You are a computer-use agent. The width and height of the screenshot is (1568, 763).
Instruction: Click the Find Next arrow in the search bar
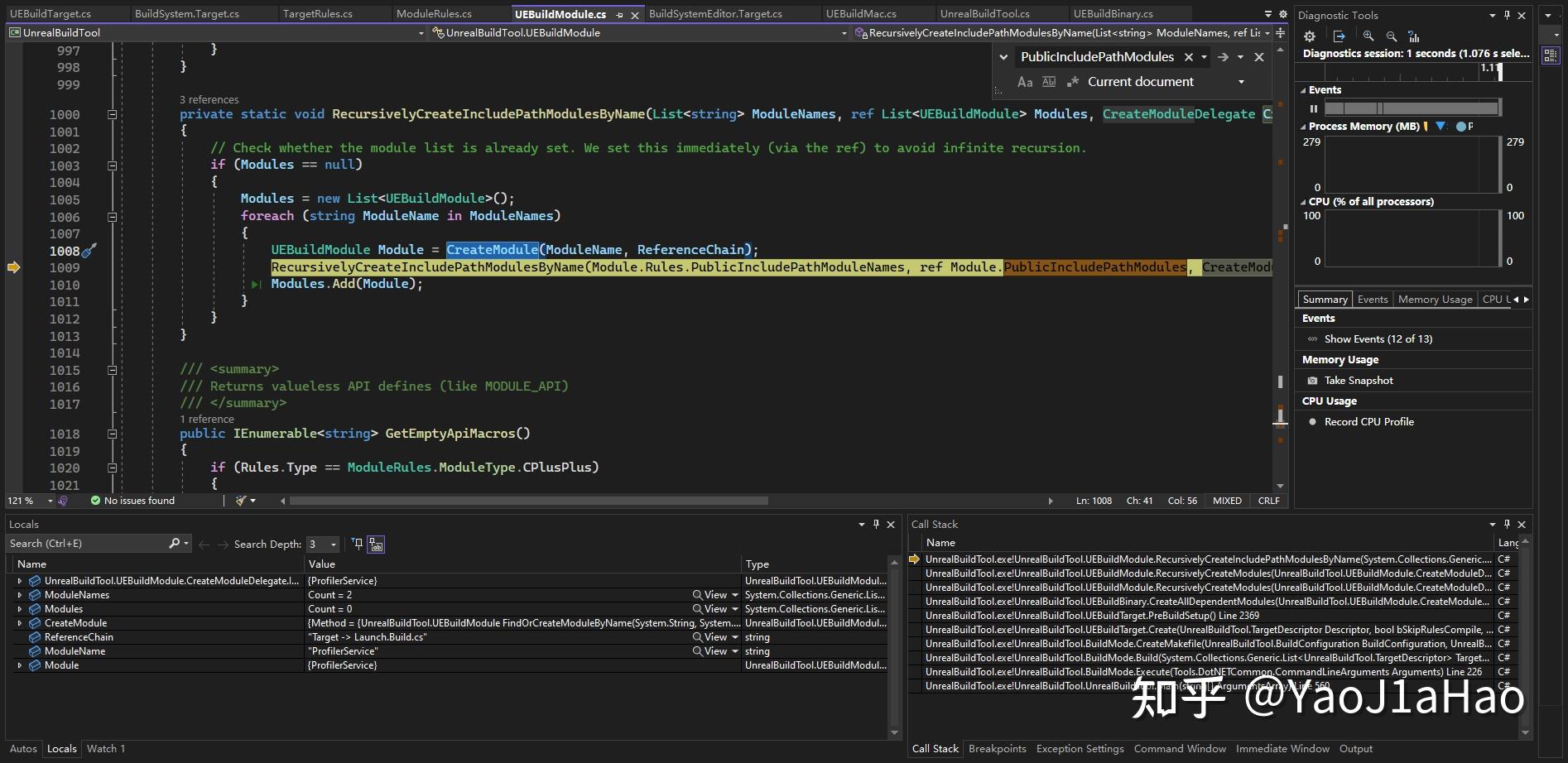coord(1224,56)
